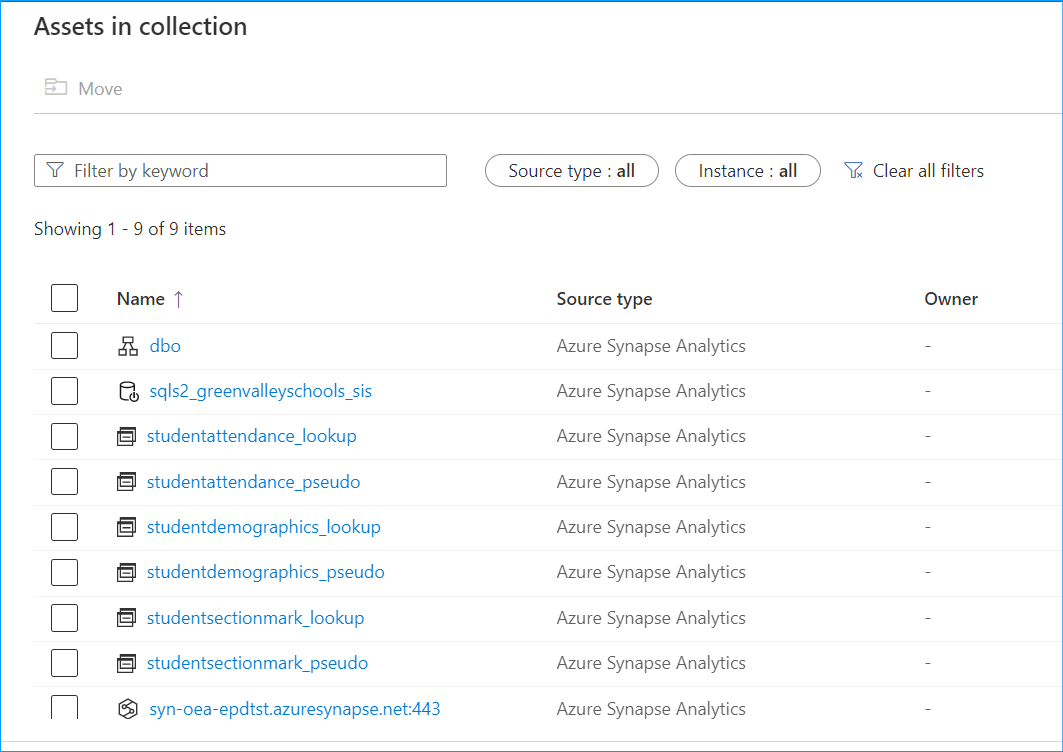Click the 'Assets in collection' heading
Viewport: 1063px width, 752px height.
[140, 26]
